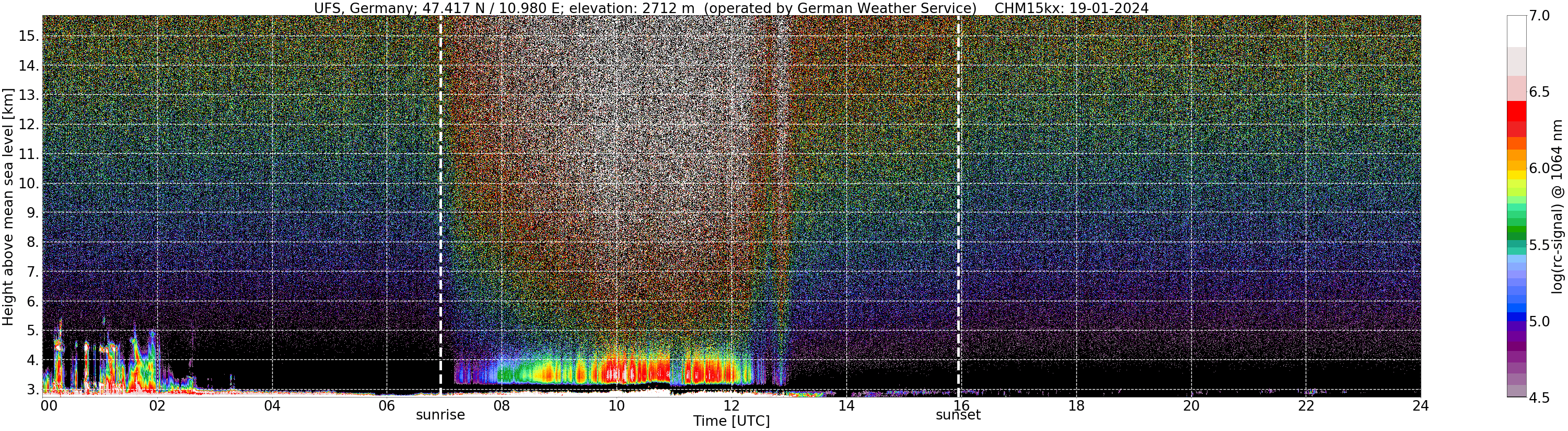Viewport: 1568px width, 431px height.
Task: Click the 12 tick on the time axis
Action: click(731, 405)
